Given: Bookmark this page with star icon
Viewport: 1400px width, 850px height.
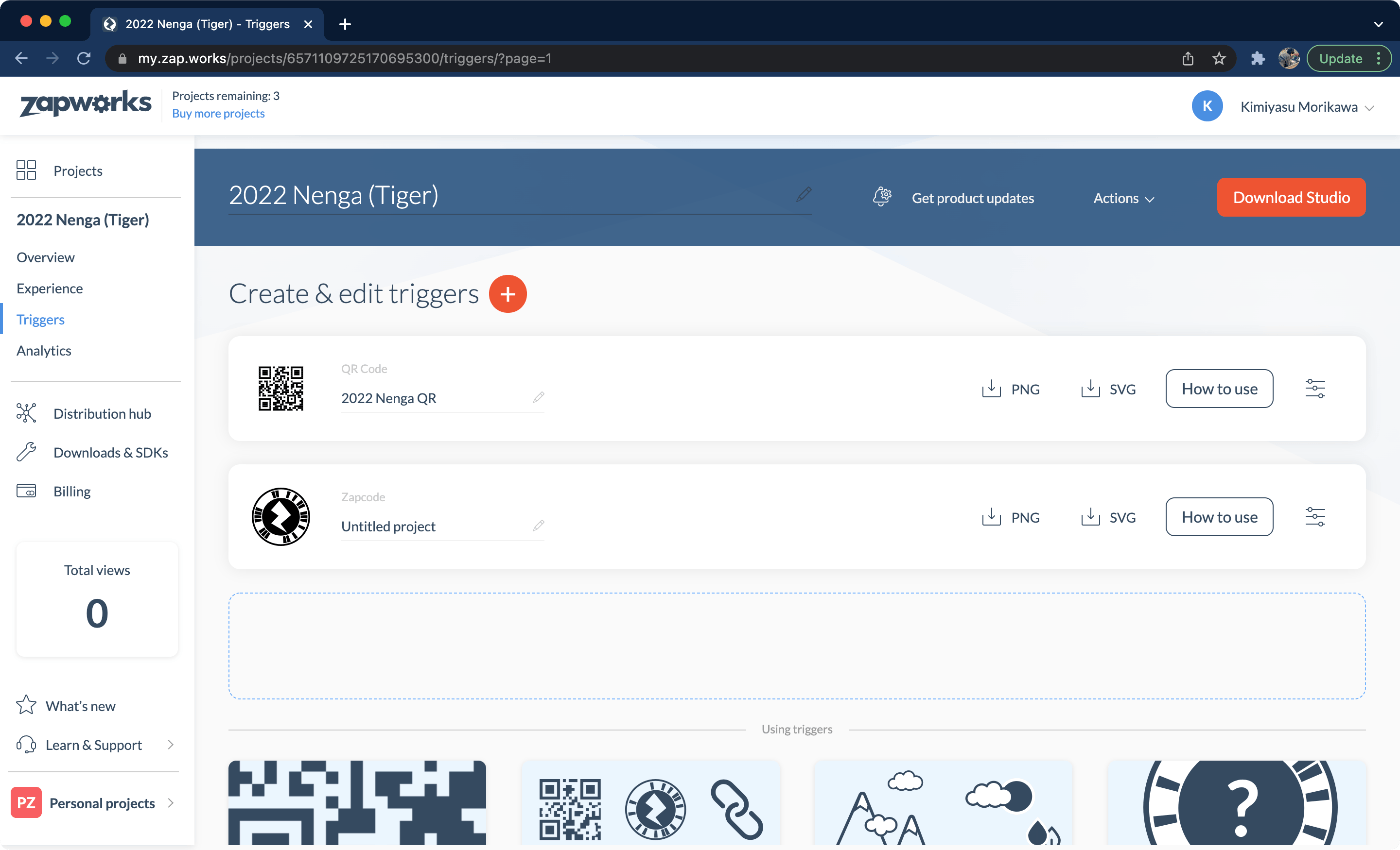Looking at the screenshot, I should point(1219,58).
